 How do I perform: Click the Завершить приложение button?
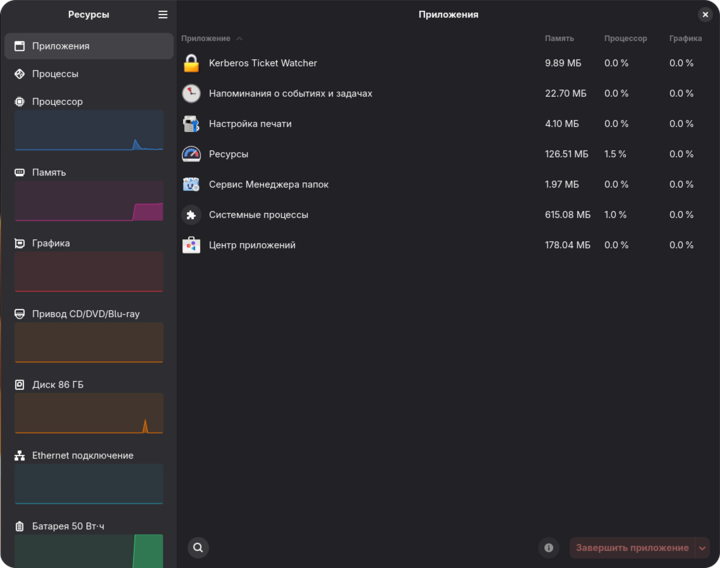tap(632, 548)
